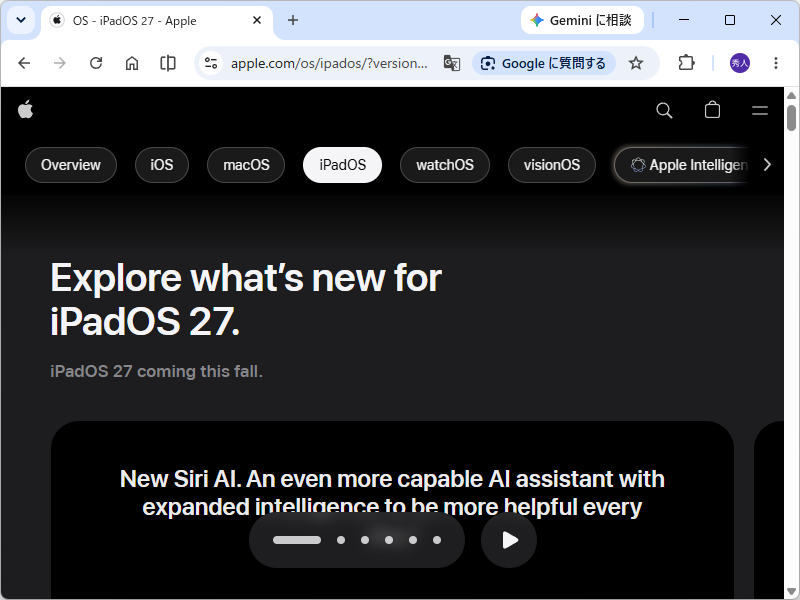Select the iPadOS pill tab

pyautogui.click(x=342, y=165)
